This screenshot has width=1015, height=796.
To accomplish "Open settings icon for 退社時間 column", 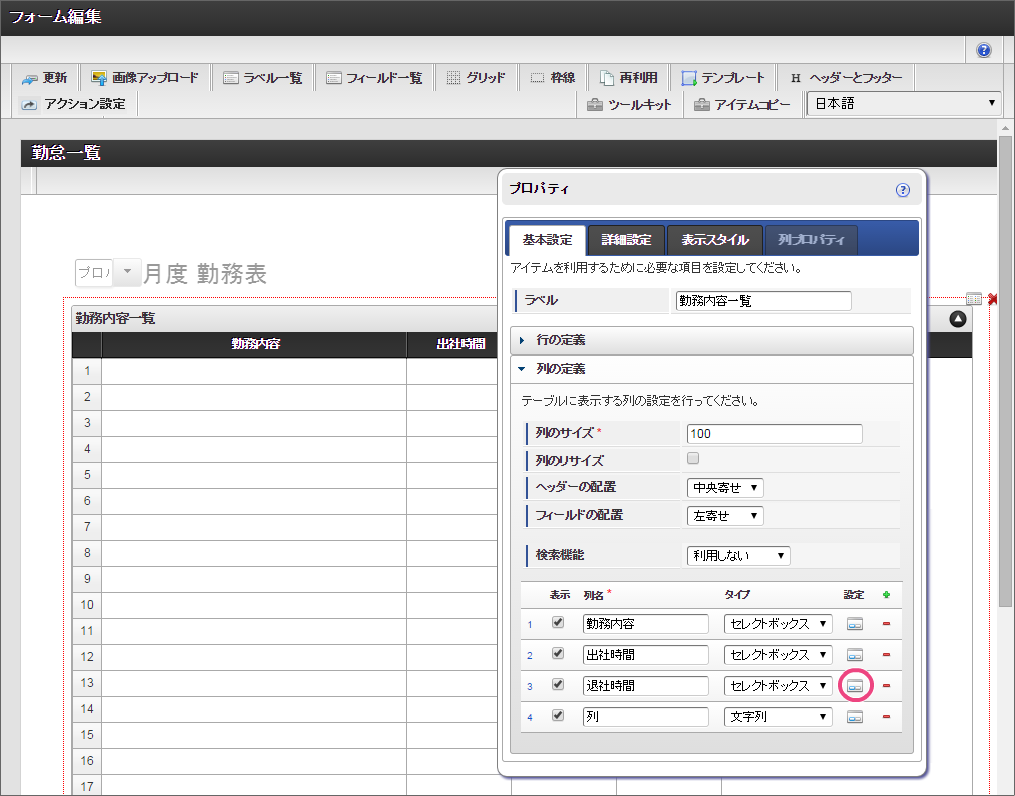I will tap(854, 686).
